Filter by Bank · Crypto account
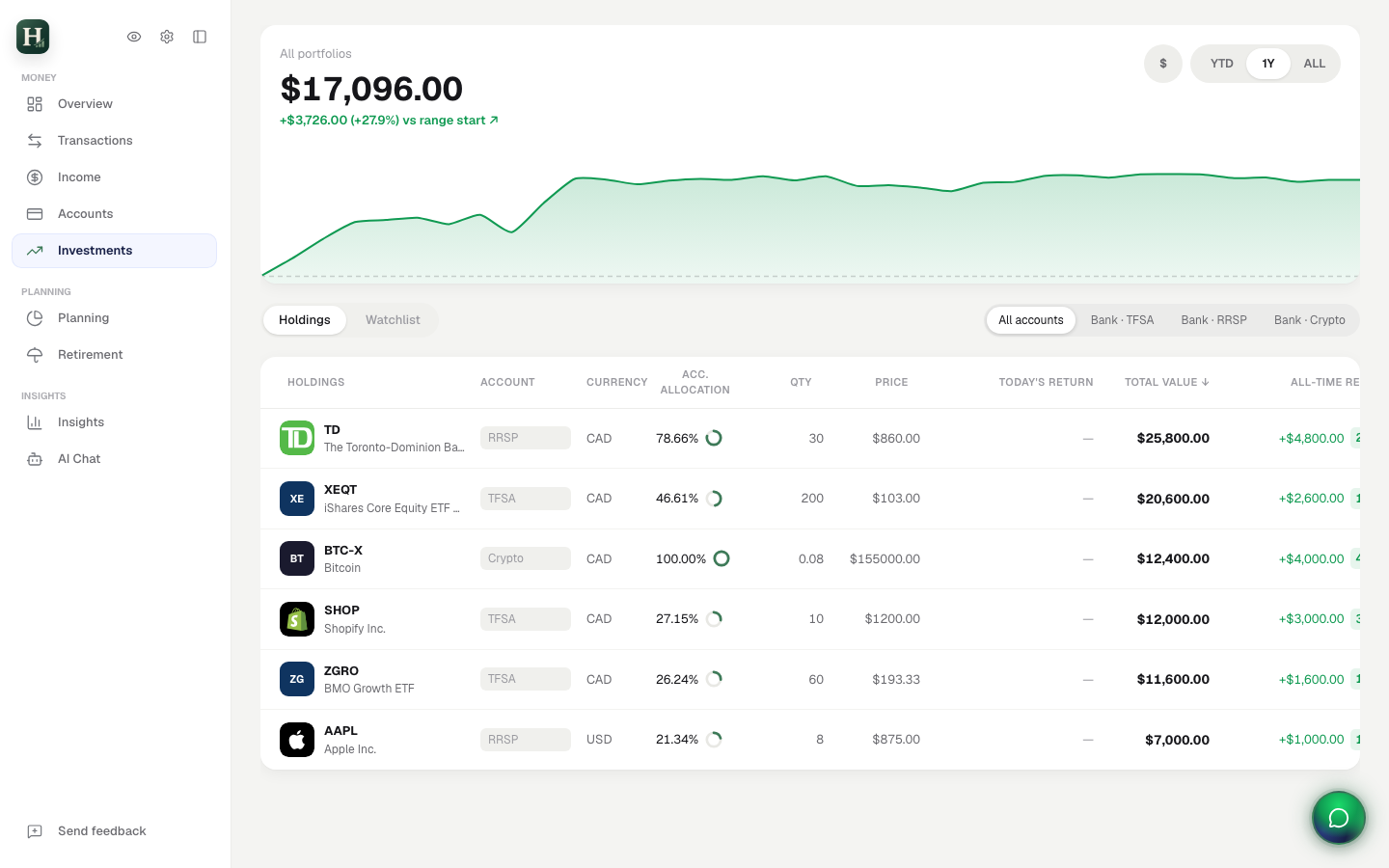 [x=1309, y=320]
